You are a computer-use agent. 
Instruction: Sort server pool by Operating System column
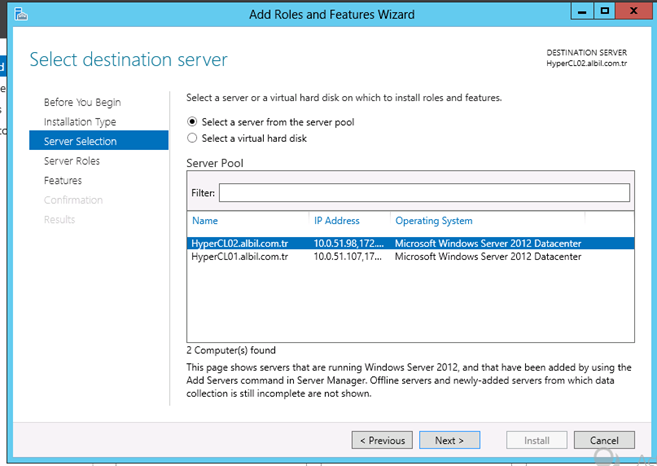coord(434,221)
